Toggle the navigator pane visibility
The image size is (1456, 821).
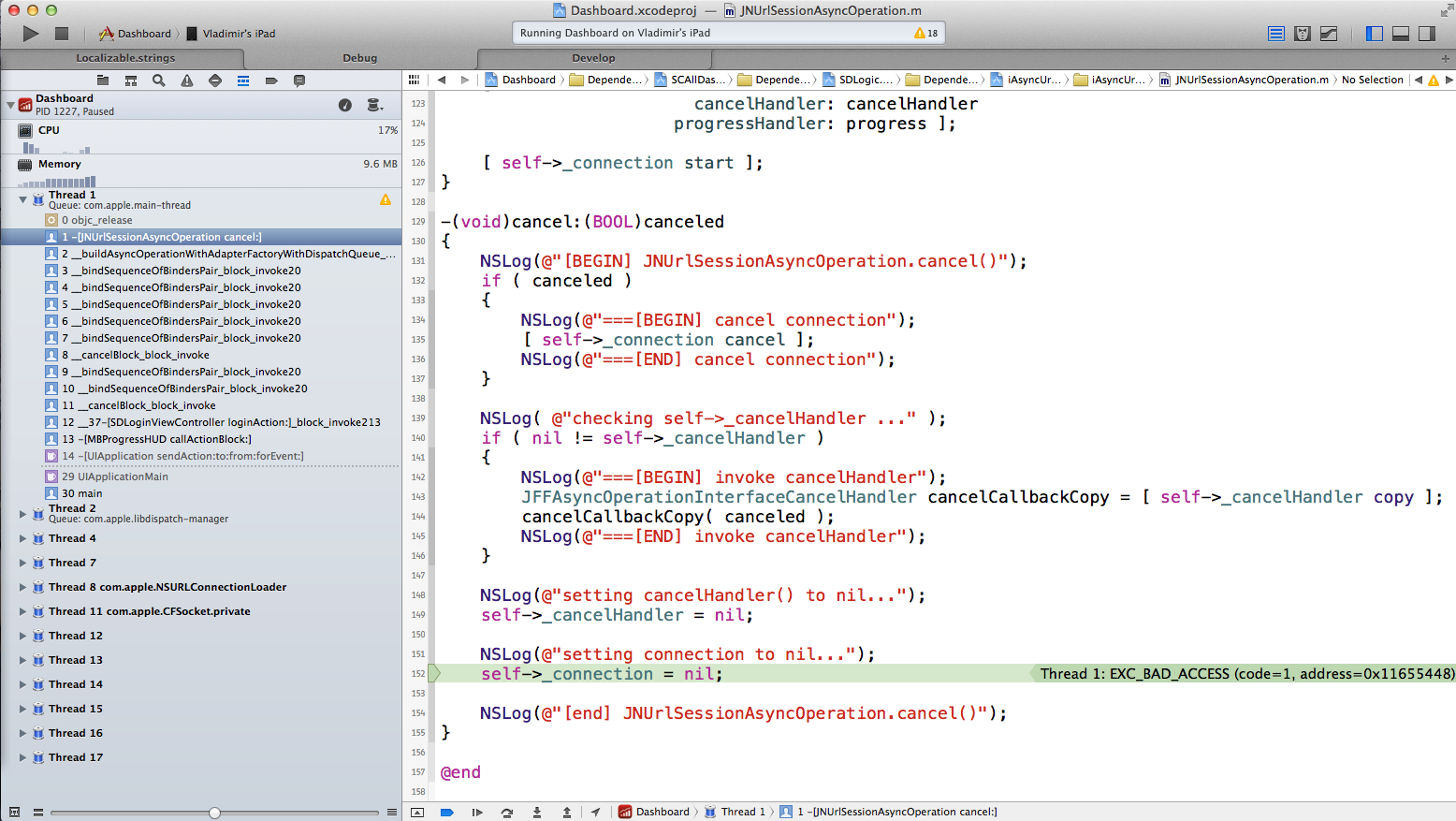1375,34
